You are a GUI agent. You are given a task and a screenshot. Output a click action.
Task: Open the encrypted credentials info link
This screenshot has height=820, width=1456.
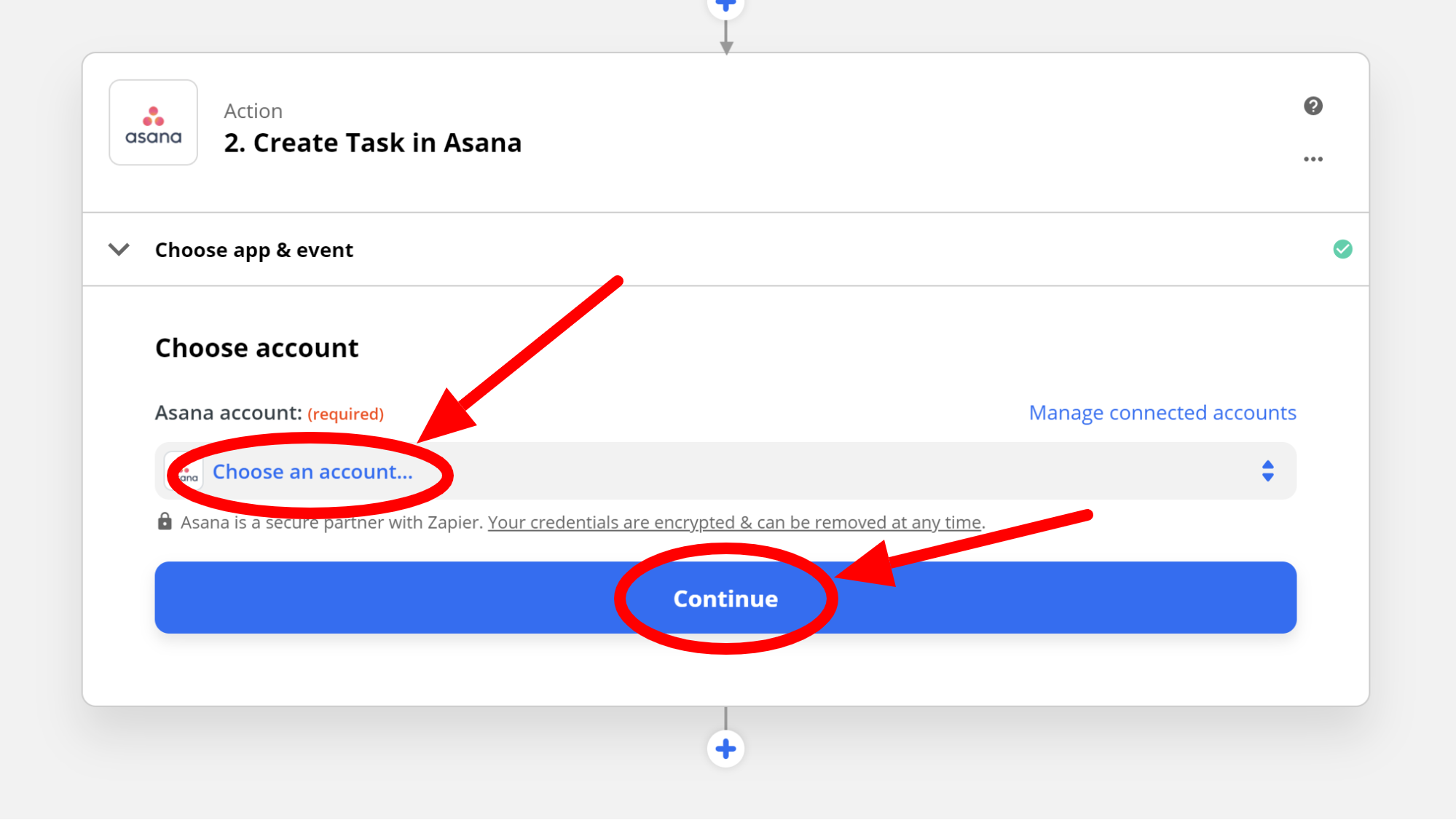734,522
